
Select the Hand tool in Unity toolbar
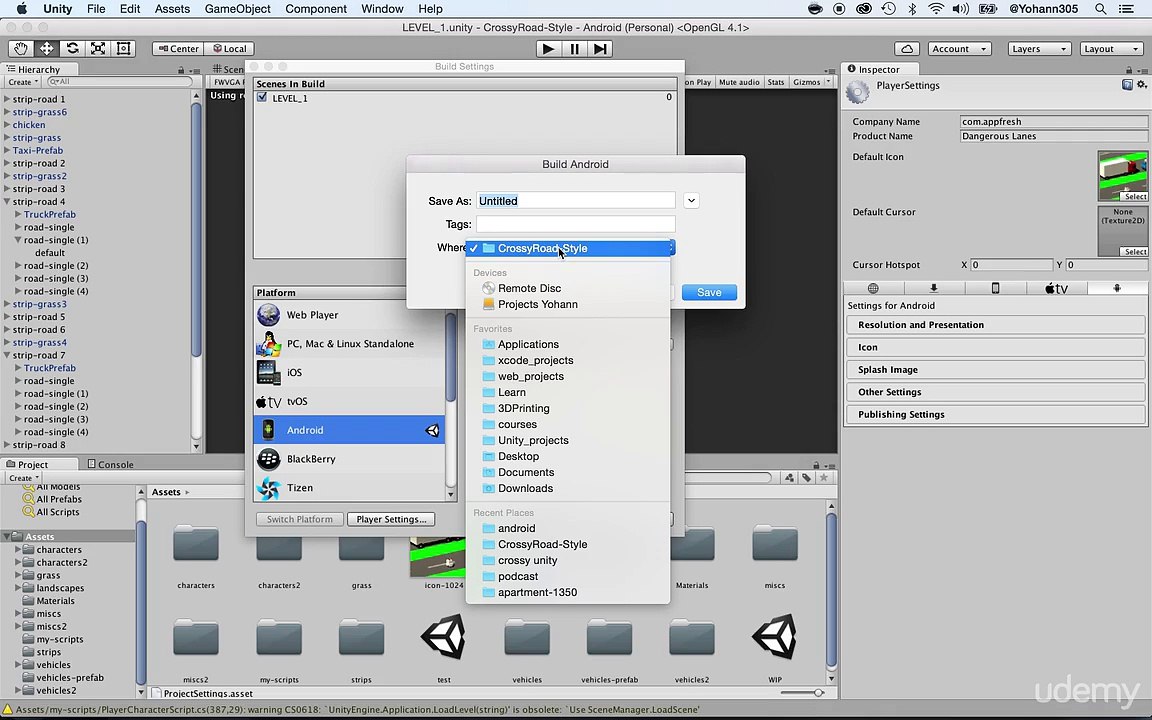(x=21, y=48)
